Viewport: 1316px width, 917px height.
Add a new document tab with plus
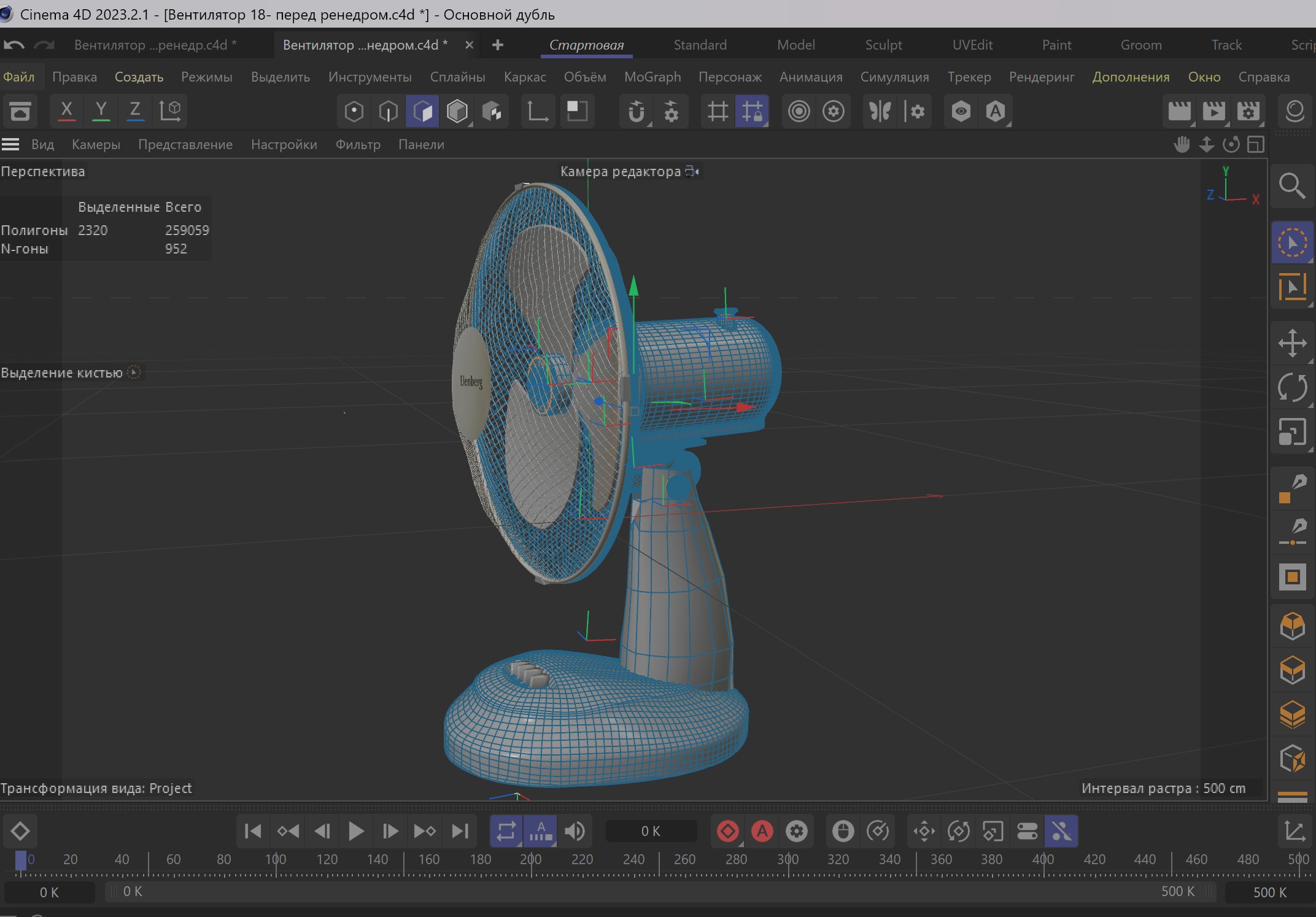(498, 45)
